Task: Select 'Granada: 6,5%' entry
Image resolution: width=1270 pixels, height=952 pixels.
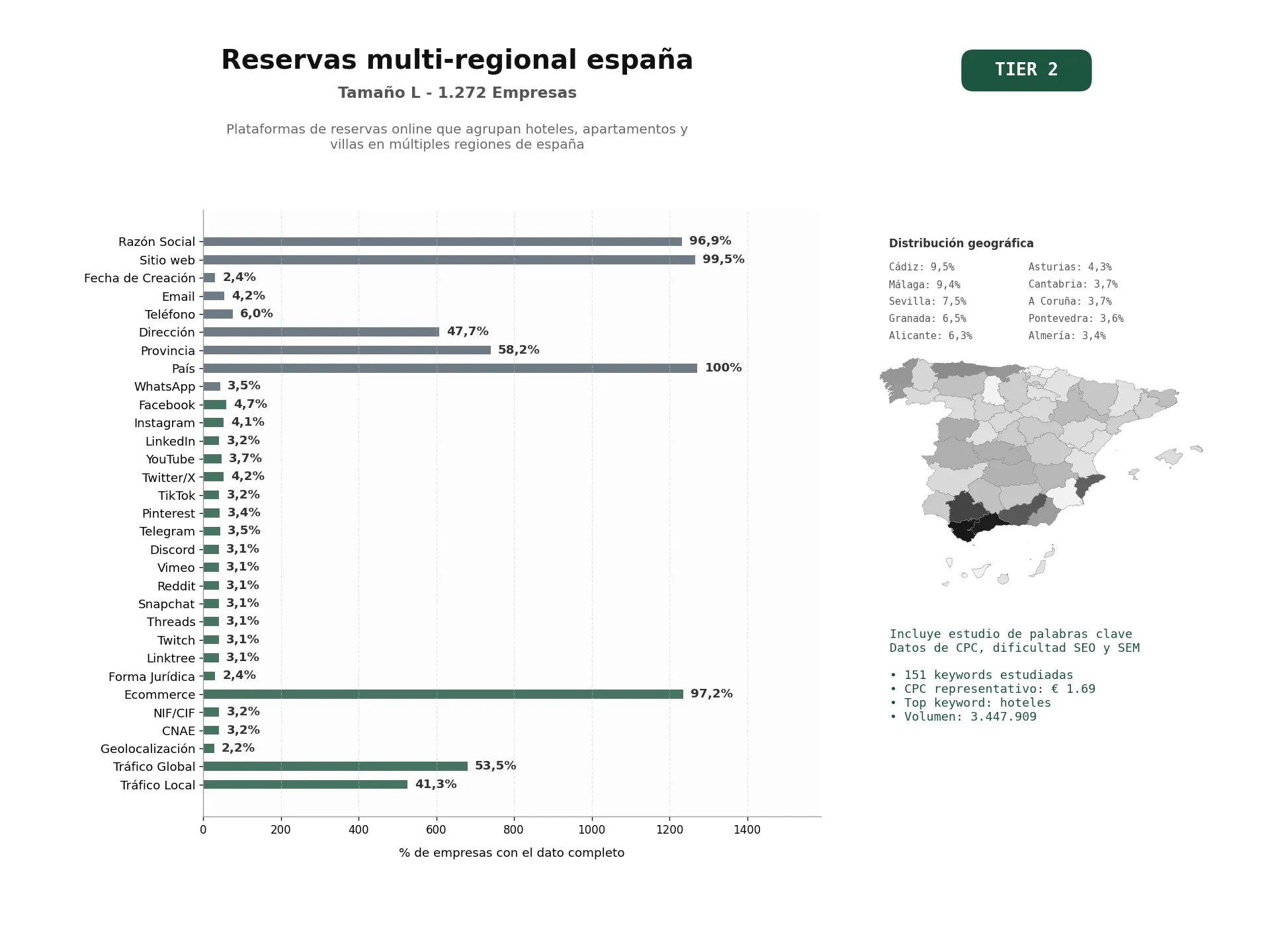Action: [x=927, y=319]
